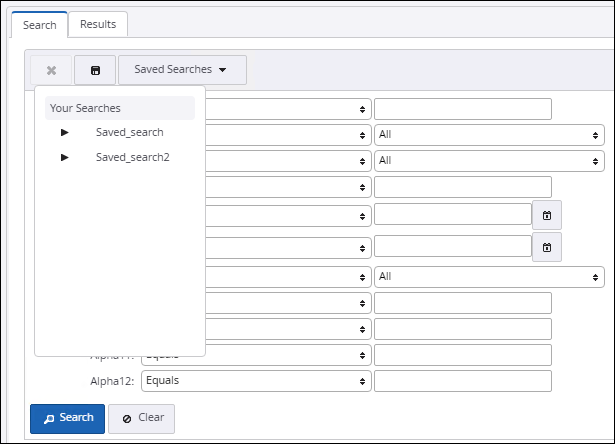Click the Alpha12 value input field

pos(463,380)
